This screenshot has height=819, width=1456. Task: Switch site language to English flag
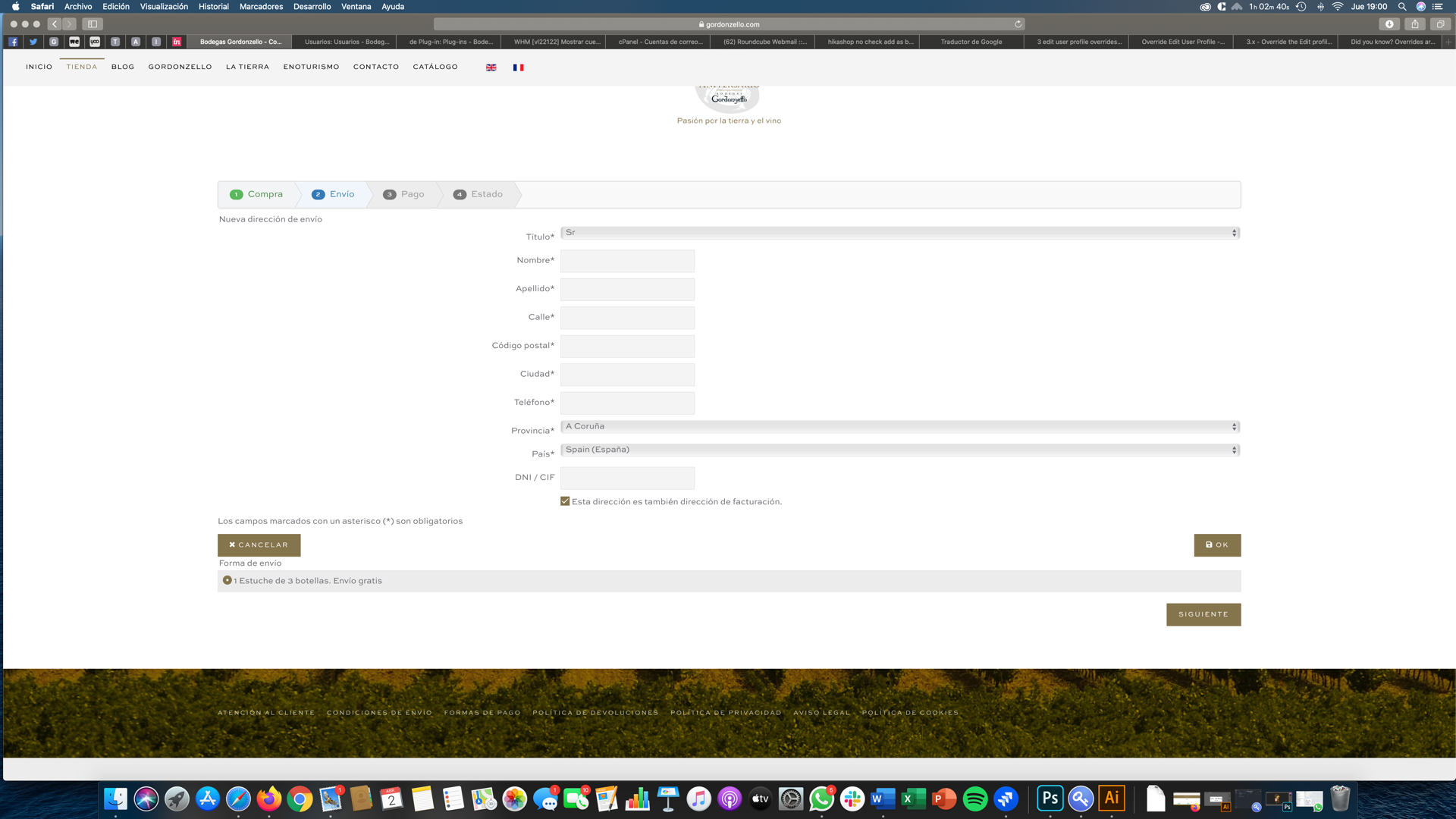point(491,67)
